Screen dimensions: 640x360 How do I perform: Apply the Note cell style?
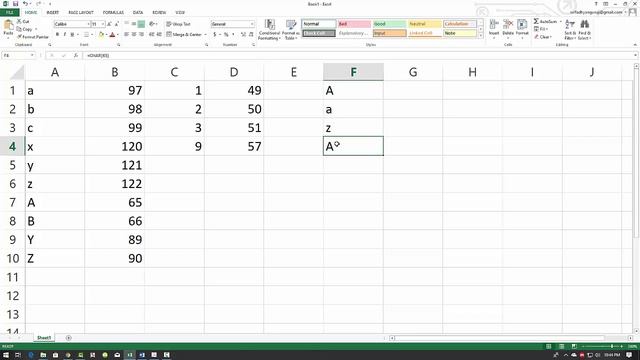[x=460, y=33]
